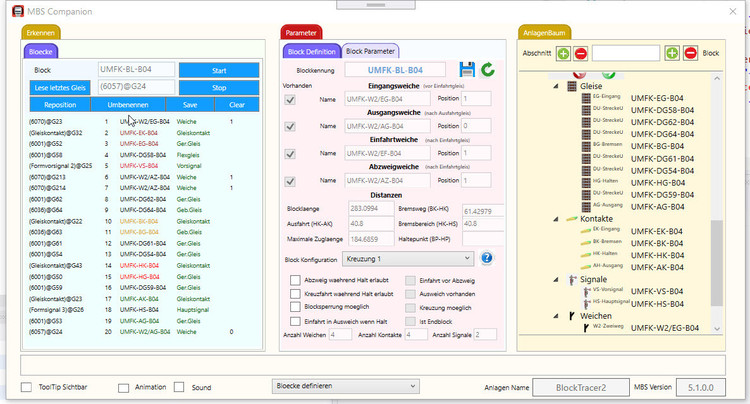750x404 pixels.
Task: Click the green refresh arrow icon
Action: click(488, 70)
